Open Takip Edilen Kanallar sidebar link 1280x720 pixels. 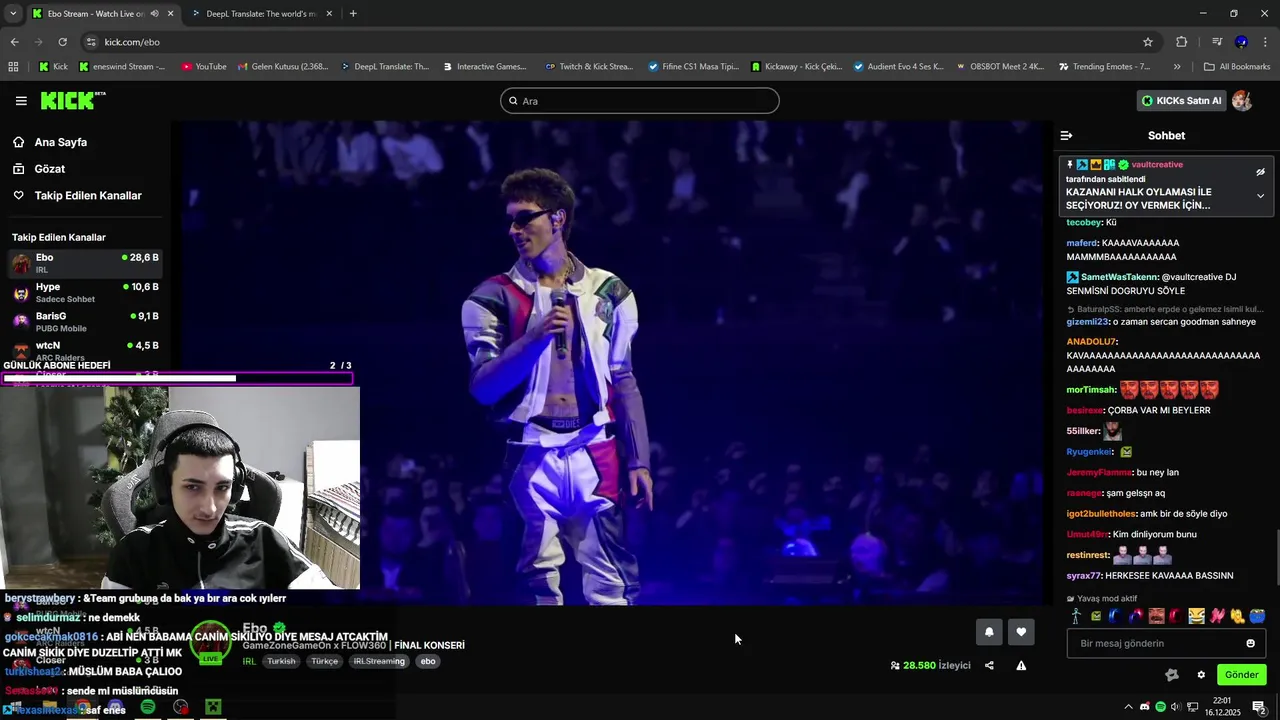click(x=88, y=196)
